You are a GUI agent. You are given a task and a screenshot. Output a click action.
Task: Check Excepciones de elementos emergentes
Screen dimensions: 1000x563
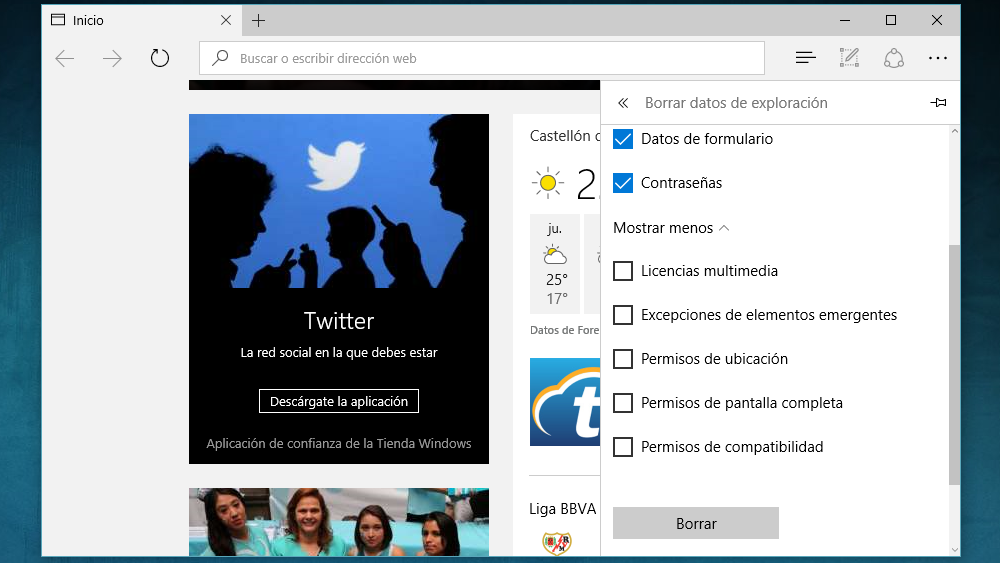623,315
